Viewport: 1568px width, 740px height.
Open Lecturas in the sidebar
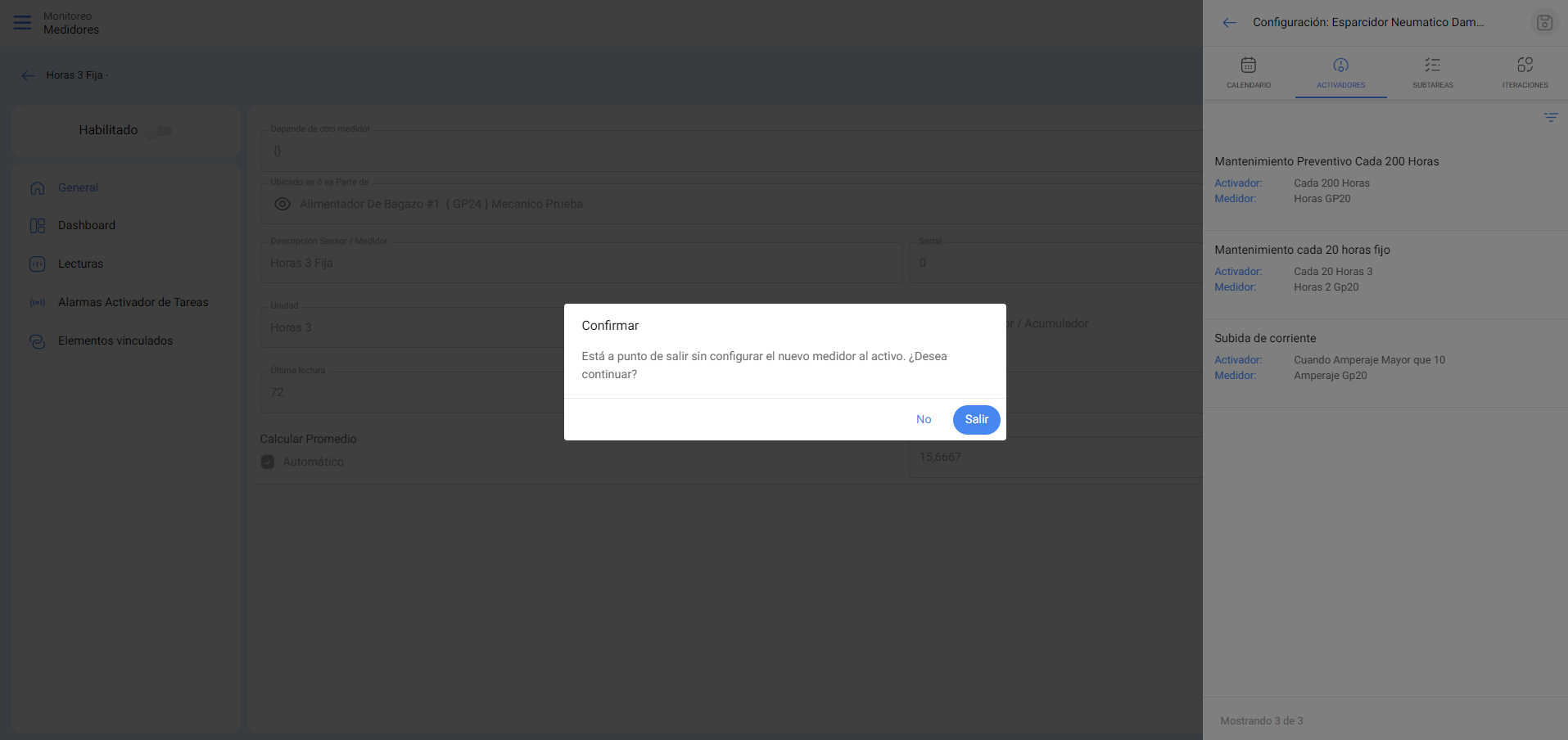(x=80, y=264)
